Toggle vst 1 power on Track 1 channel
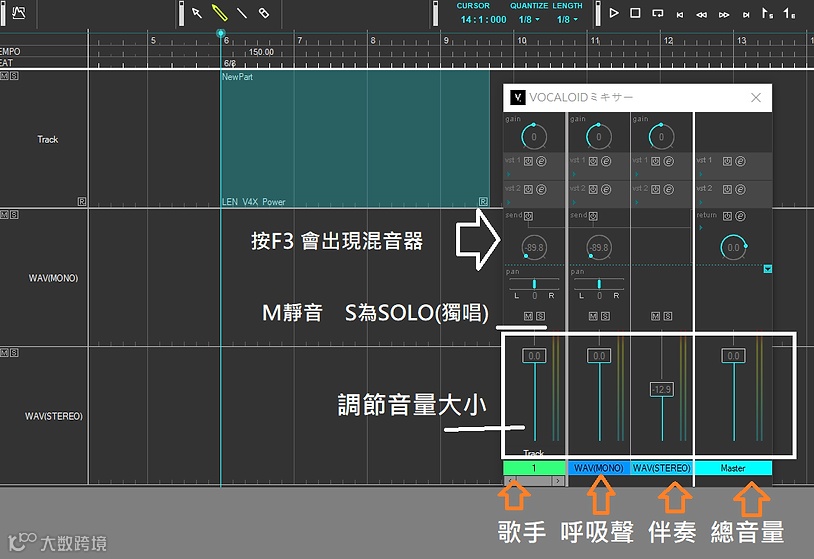This screenshot has width=814, height=559. coord(528,161)
